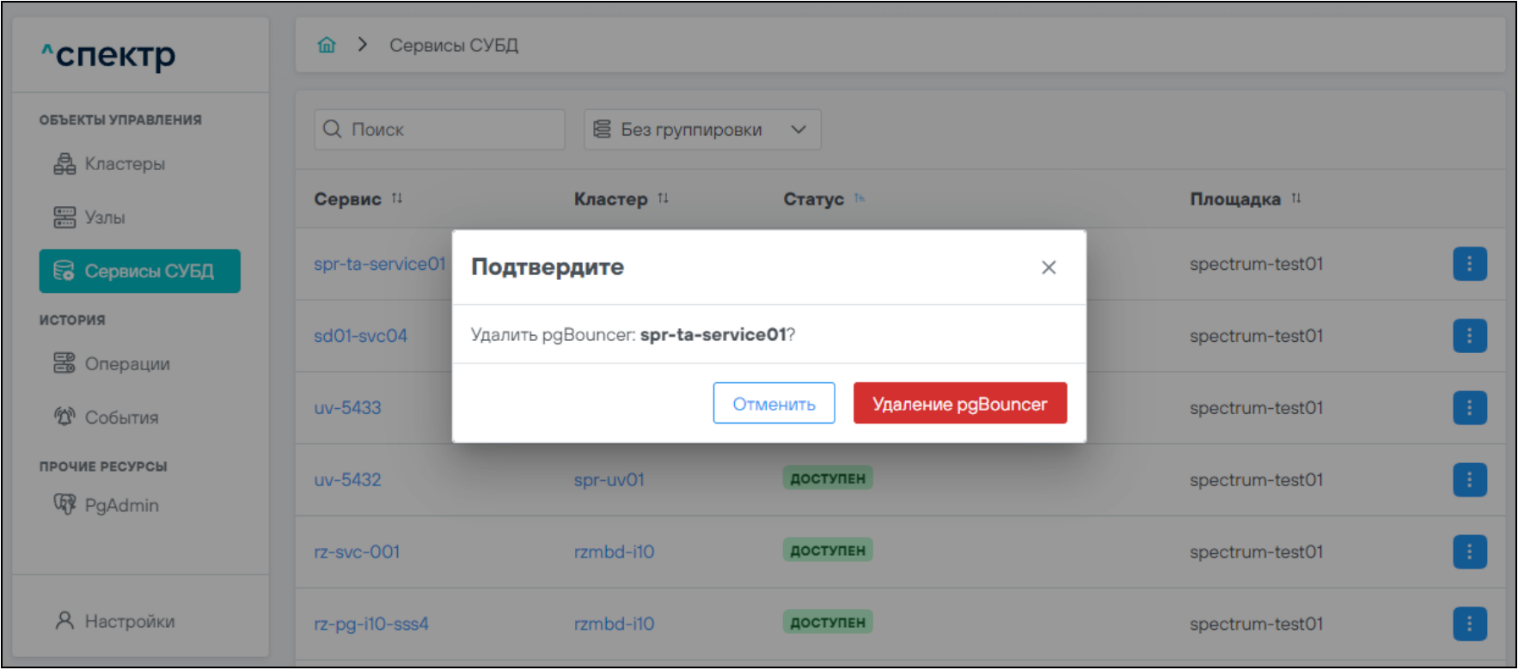Click the Поиск search field
The height and width of the screenshot is (670, 1518).
pyautogui.click(x=440, y=130)
